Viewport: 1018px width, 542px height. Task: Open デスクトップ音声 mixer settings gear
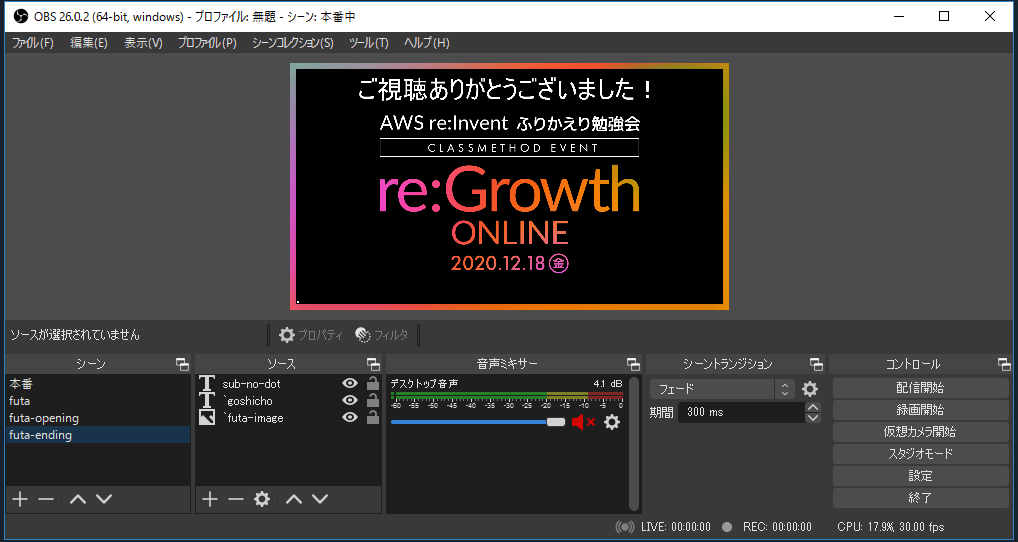(x=612, y=423)
